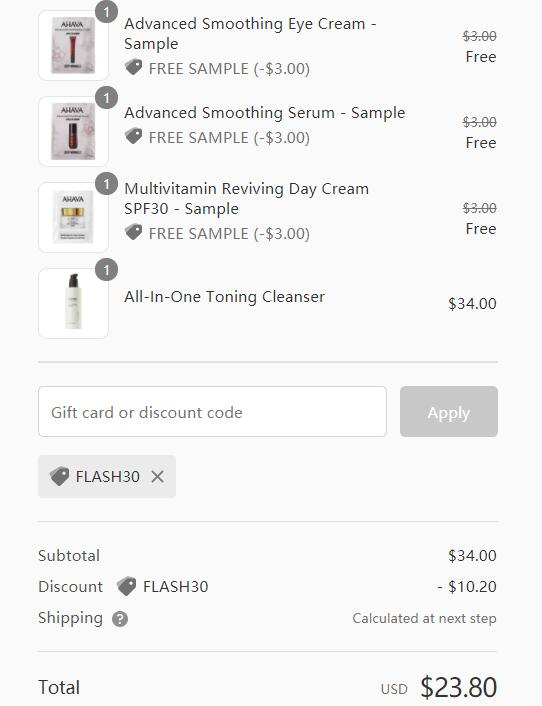Image resolution: width=542 pixels, height=706 pixels.
Task: Click the tag icon on FLASH30 chip
Action: [59, 476]
